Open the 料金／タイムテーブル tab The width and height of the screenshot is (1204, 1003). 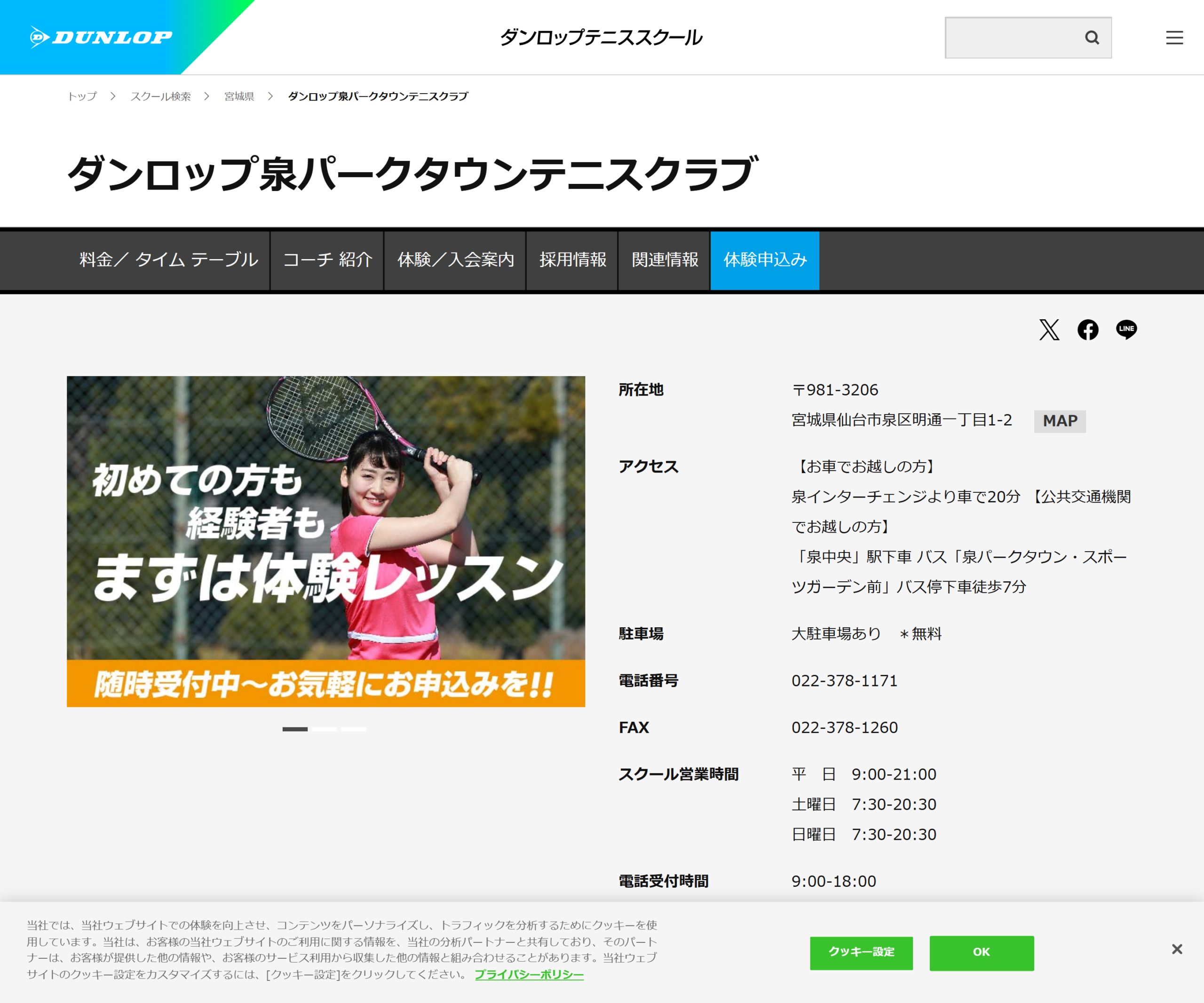pos(168,260)
